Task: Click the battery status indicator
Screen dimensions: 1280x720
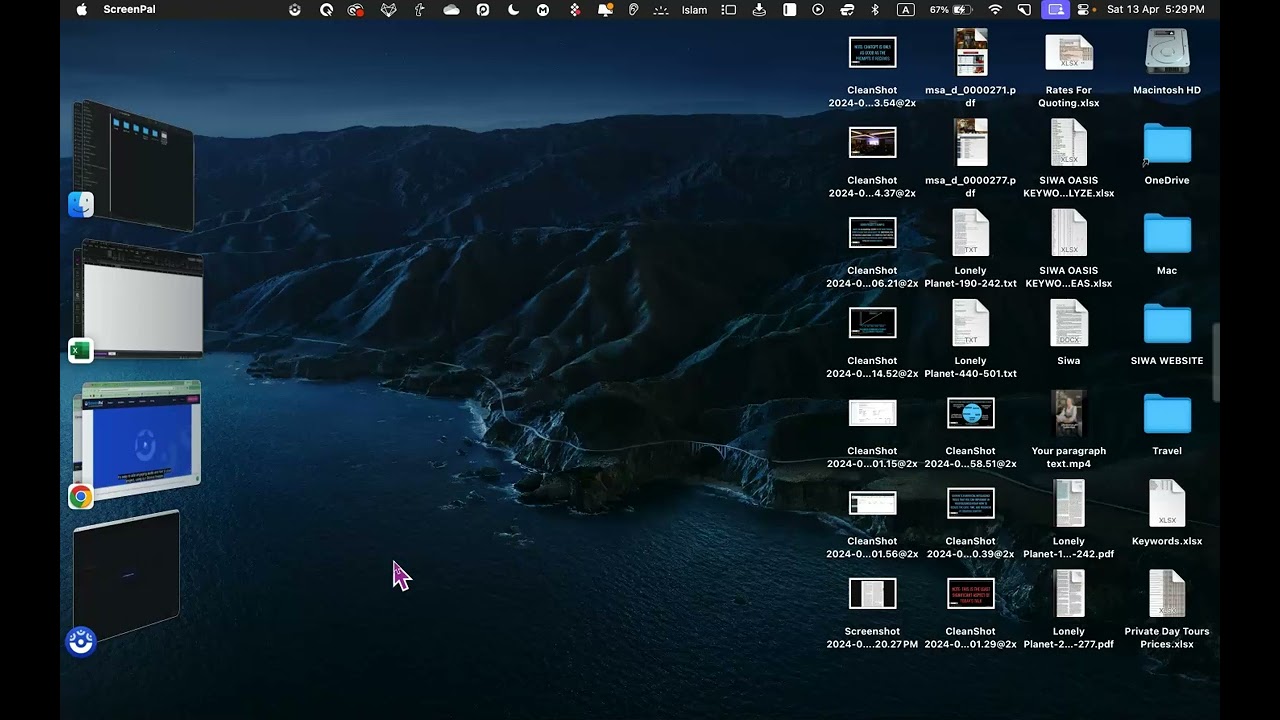Action: pyautogui.click(x=951, y=9)
